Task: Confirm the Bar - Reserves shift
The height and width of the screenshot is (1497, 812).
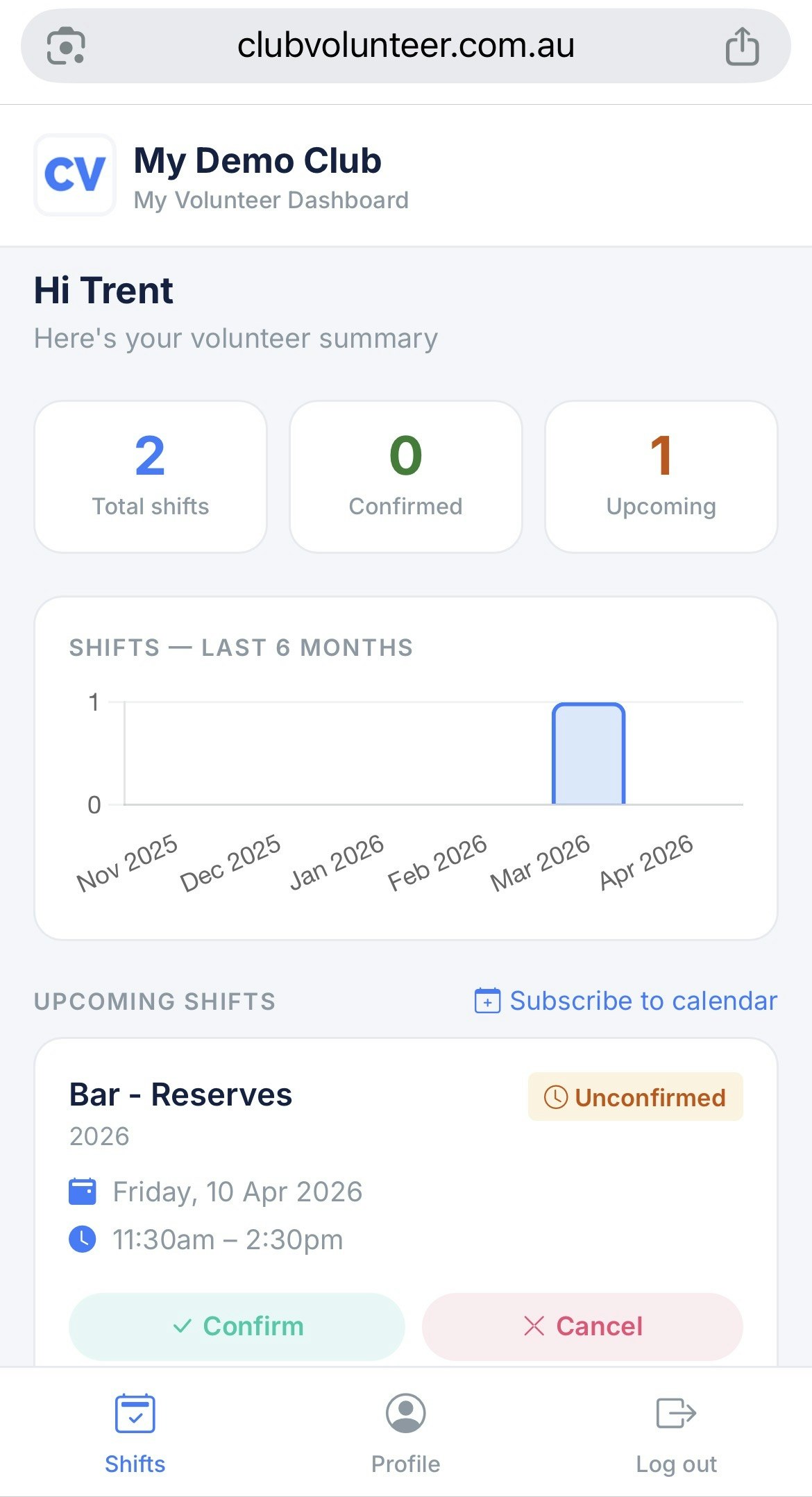Action: pyautogui.click(x=237, y=1326)
